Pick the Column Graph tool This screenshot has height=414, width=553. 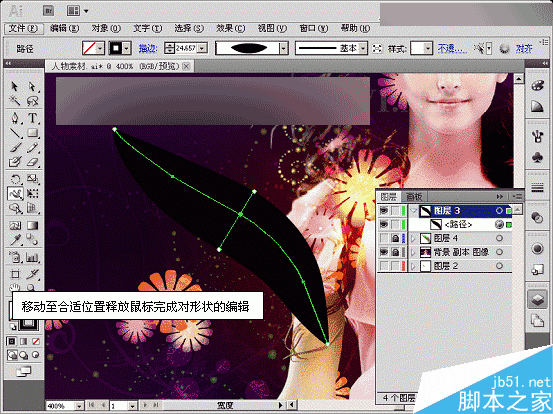32,257
